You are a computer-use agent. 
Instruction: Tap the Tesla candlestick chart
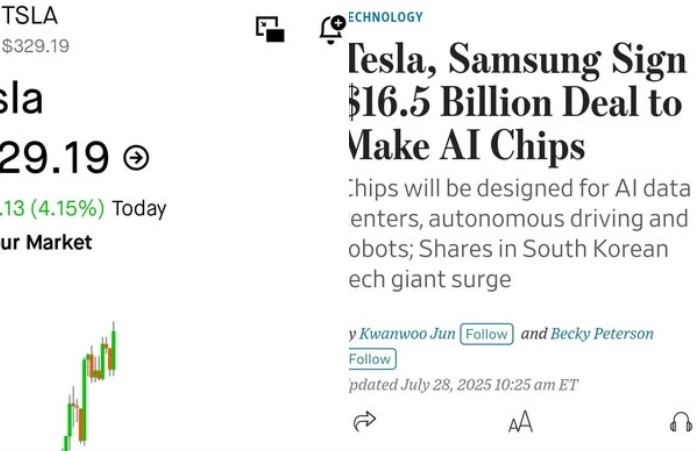click(91, 386)
